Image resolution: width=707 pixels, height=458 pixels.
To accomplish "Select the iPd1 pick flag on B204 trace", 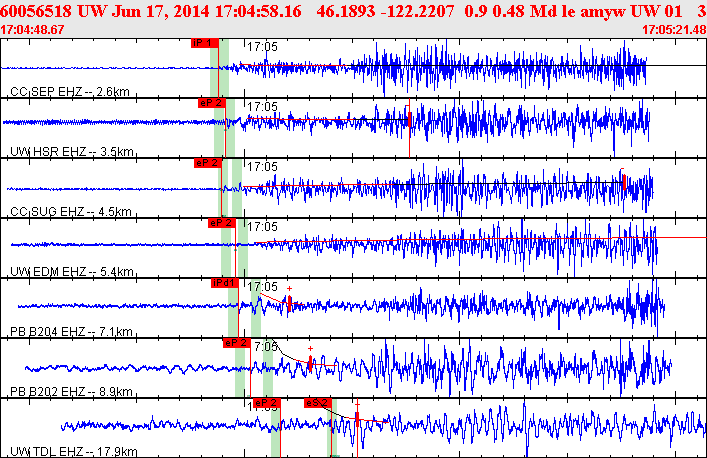I will pyautogui.click(x=225, y=283).
